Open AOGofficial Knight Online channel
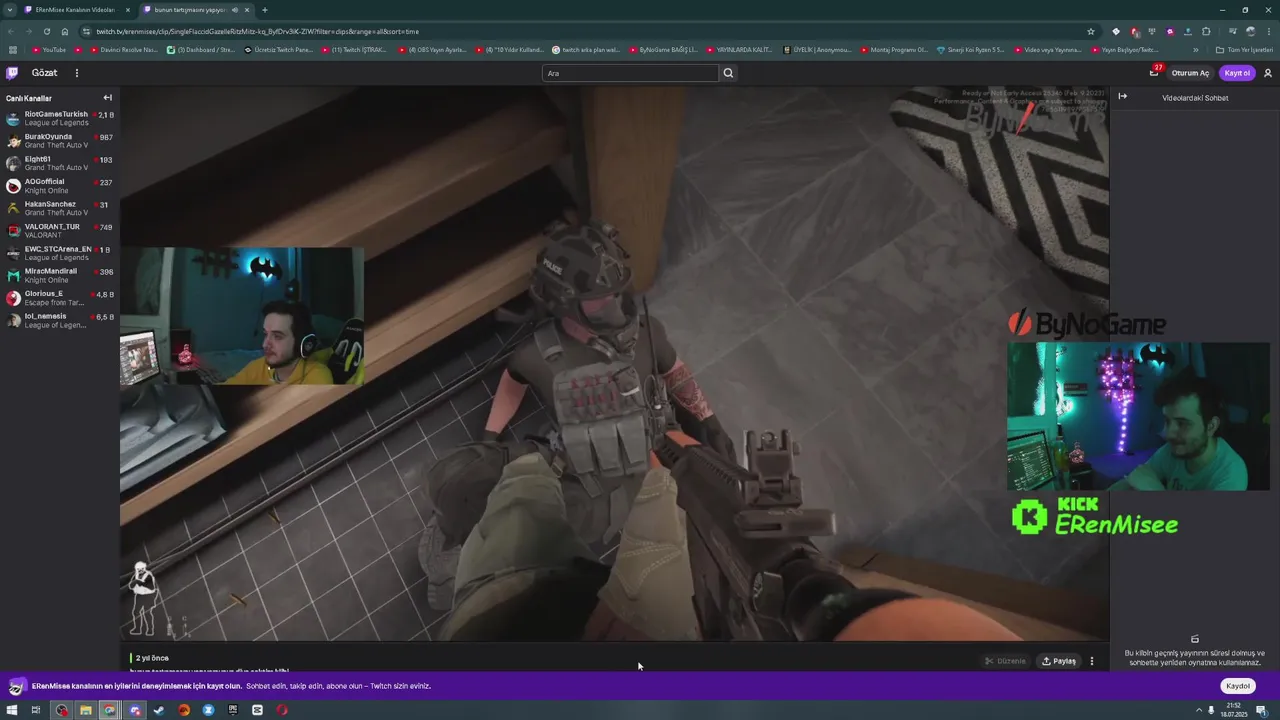1280x720 pixels. tap(58, 186)
